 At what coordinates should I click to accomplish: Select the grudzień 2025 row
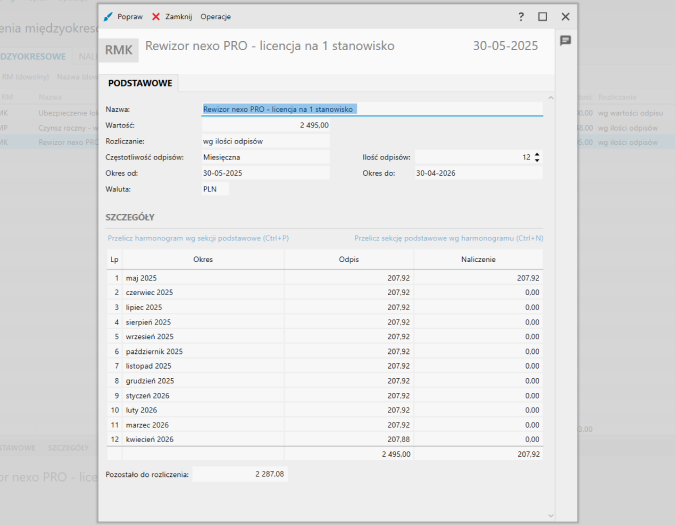[325, 381]
